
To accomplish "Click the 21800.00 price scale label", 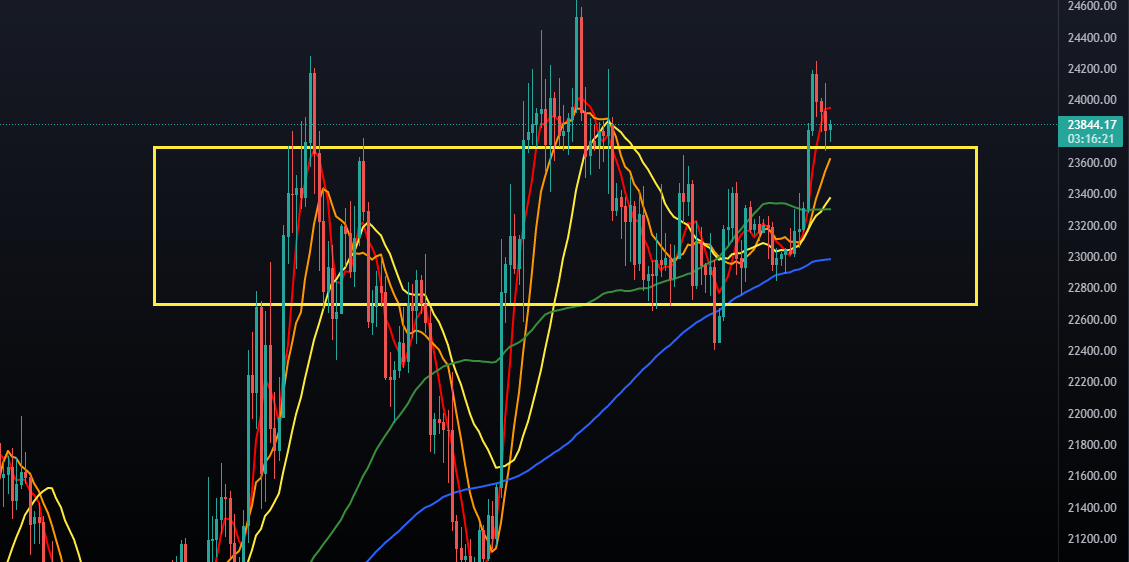I will tap(1093, 445).
